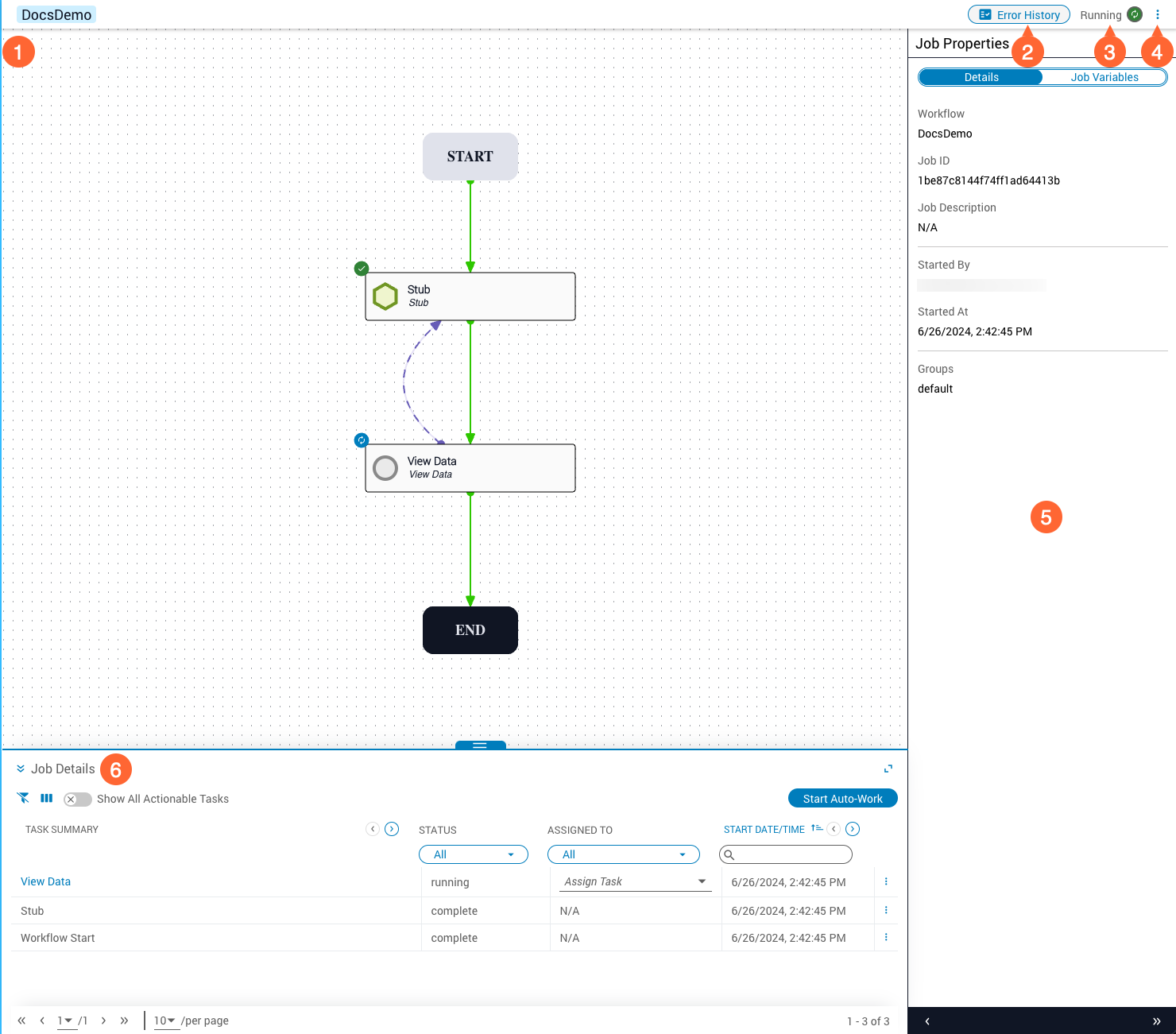Click the Start Auto-Work button
The height and width of the screenshot is (1034, 1176).
tap(842, 799)
